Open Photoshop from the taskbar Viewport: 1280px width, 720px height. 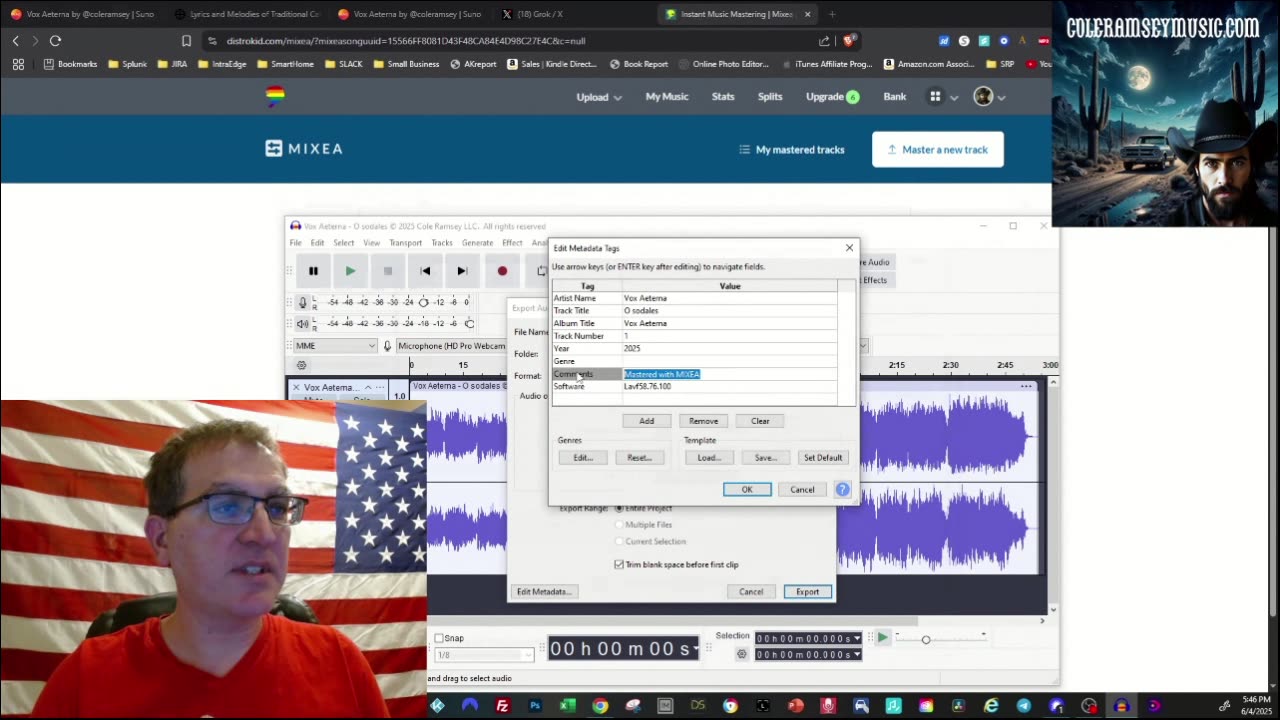[x=535, y=706]
